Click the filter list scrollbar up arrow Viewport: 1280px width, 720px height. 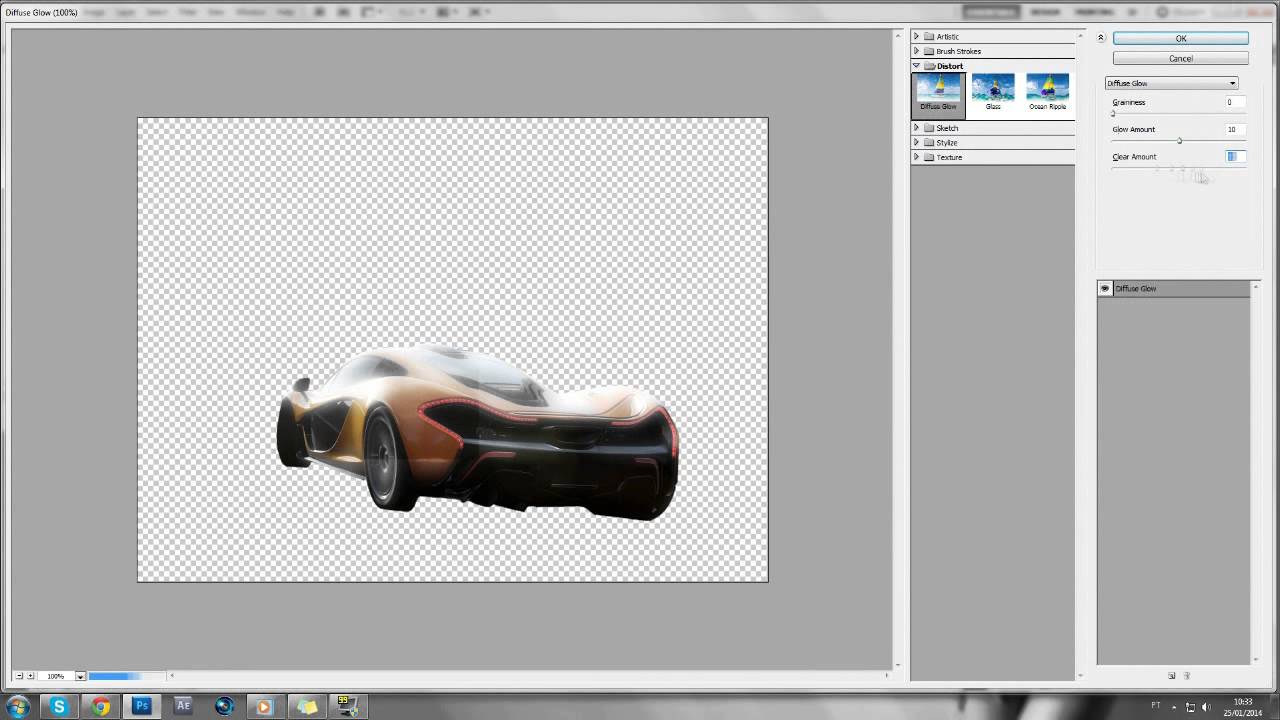[1080, 35]
